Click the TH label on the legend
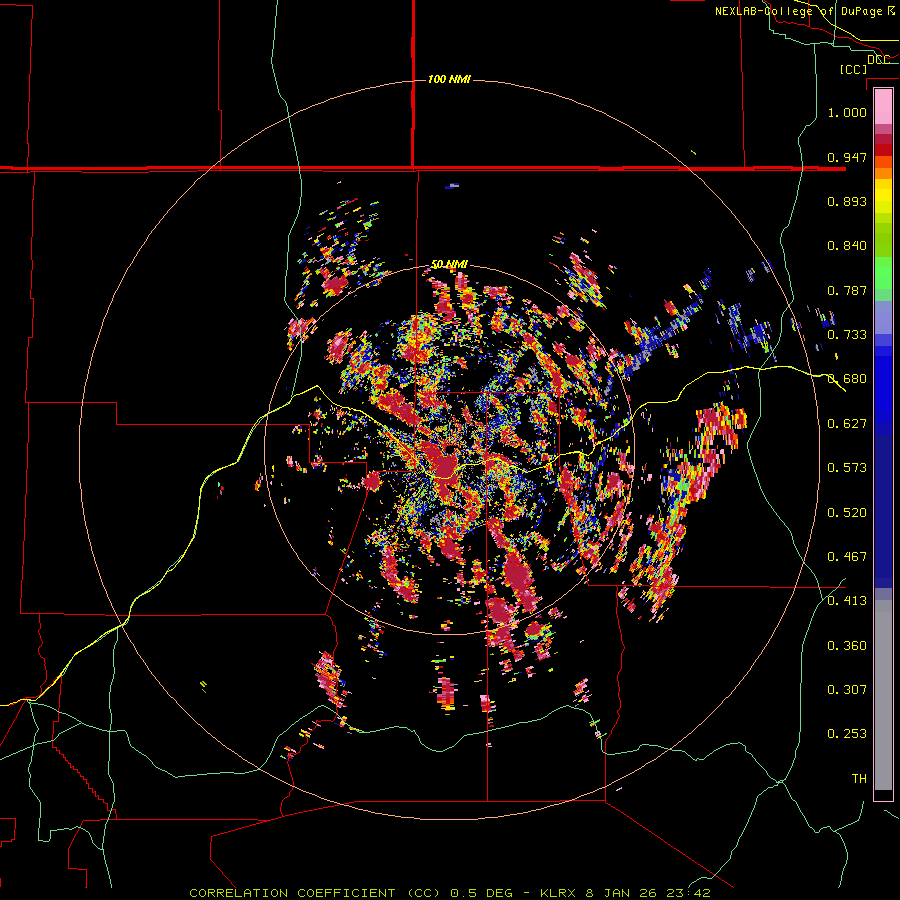 point(859,779)
